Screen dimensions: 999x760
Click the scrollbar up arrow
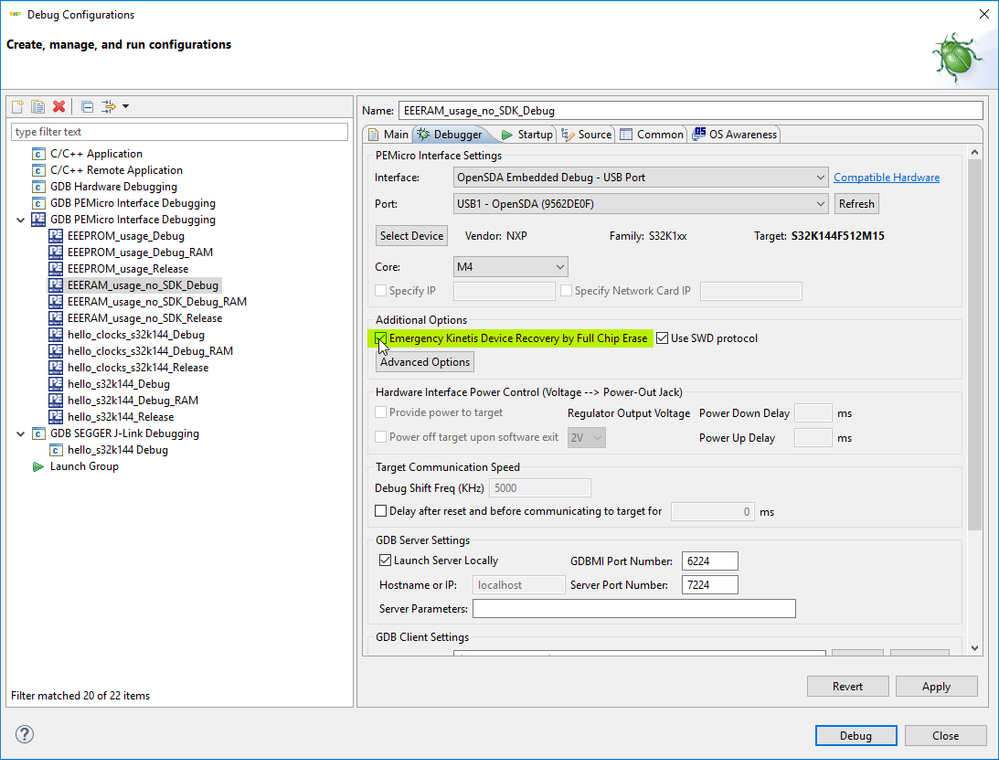(x=974, y=152)
